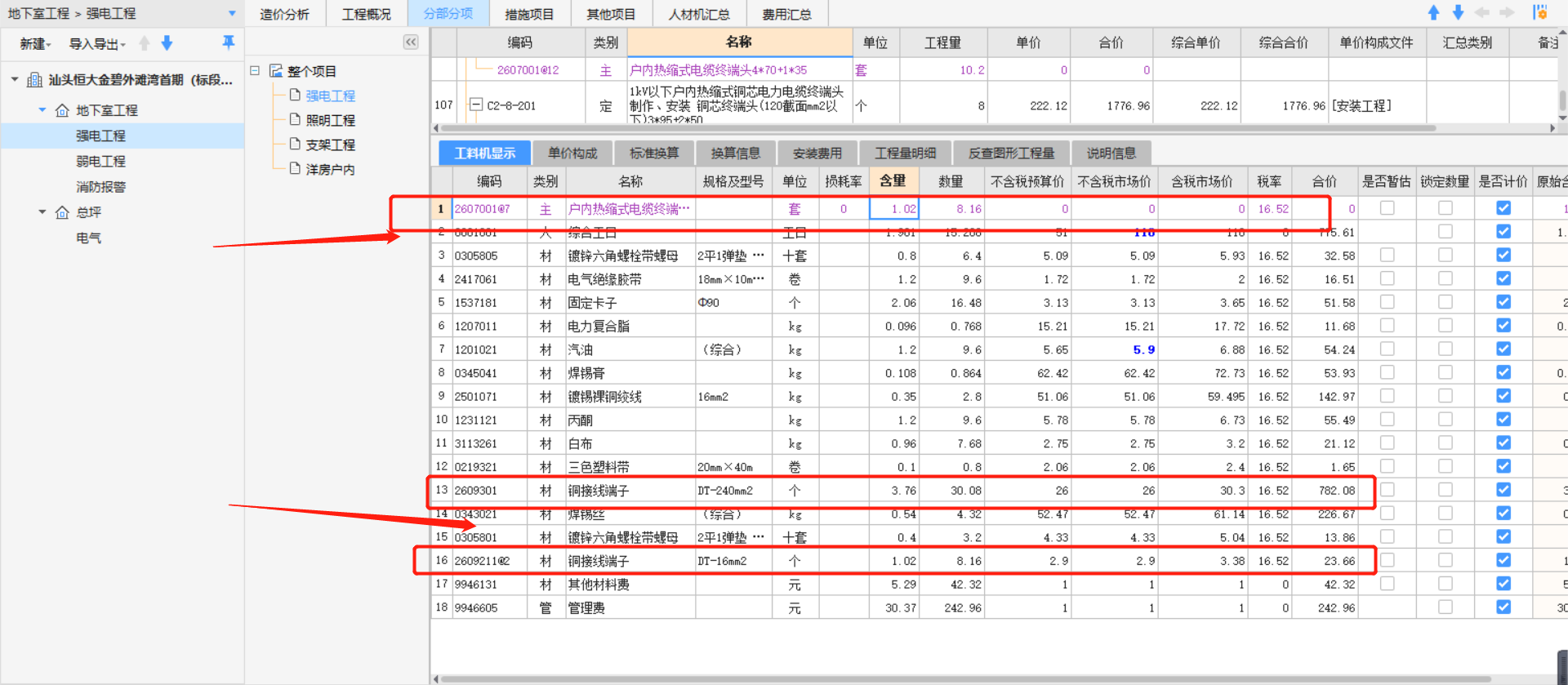
Task: Open the 反查图形工程量 sub-tab
Action: pos(1012,153)
